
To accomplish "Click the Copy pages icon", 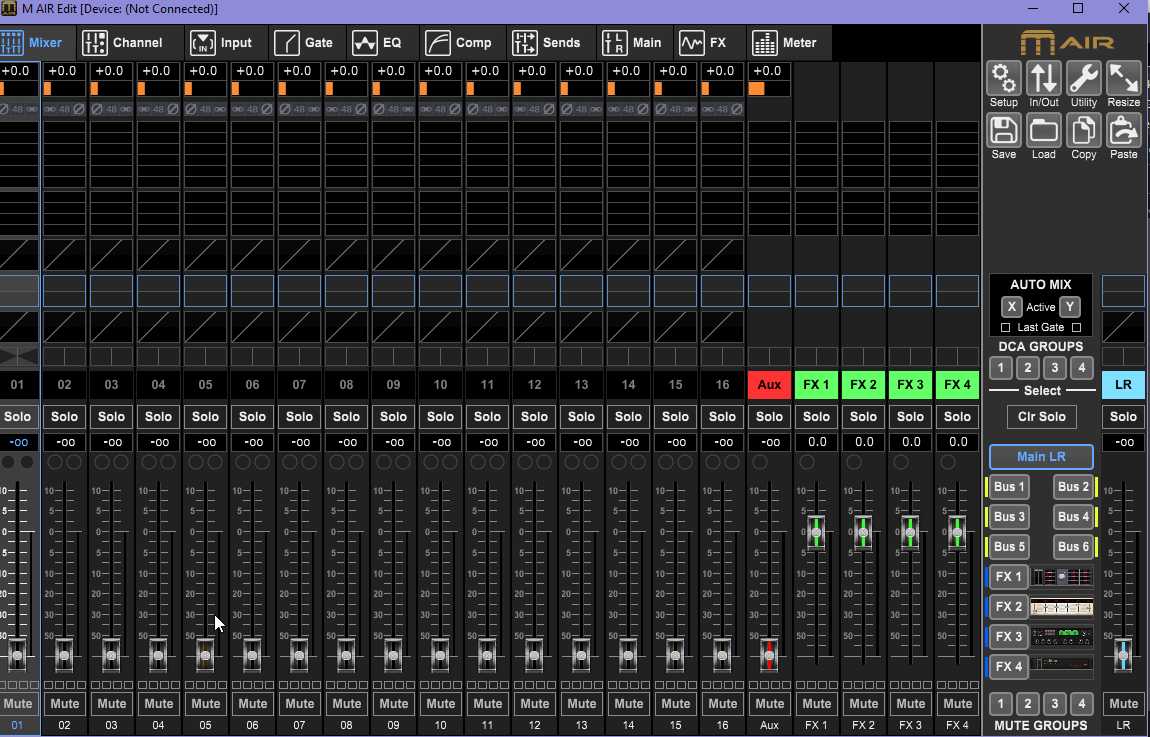I will (x=1083, y=131).
